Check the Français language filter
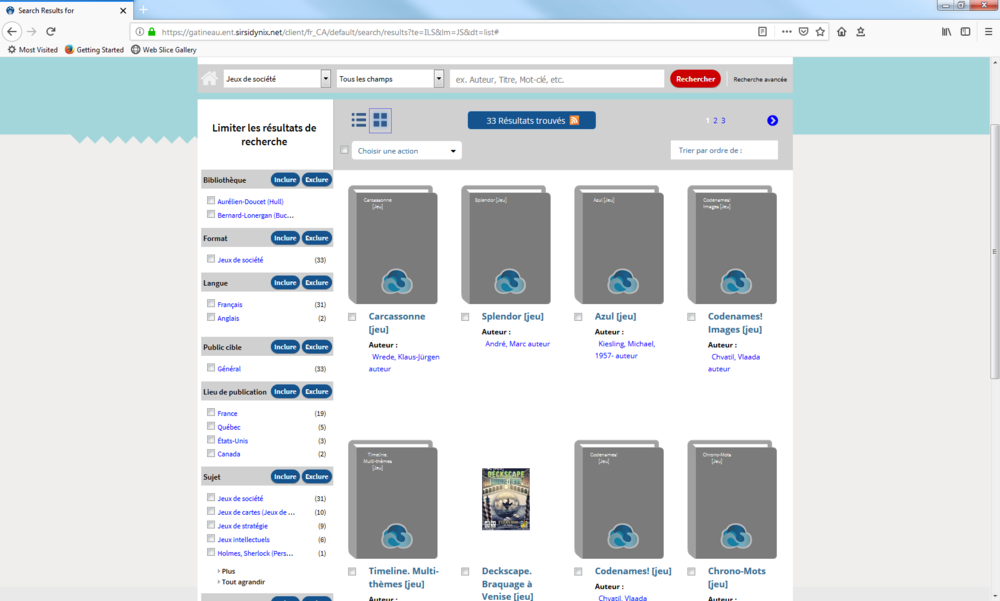This screenshot has width=1000, height=601. pyautogui.click(x=210, y=304)
